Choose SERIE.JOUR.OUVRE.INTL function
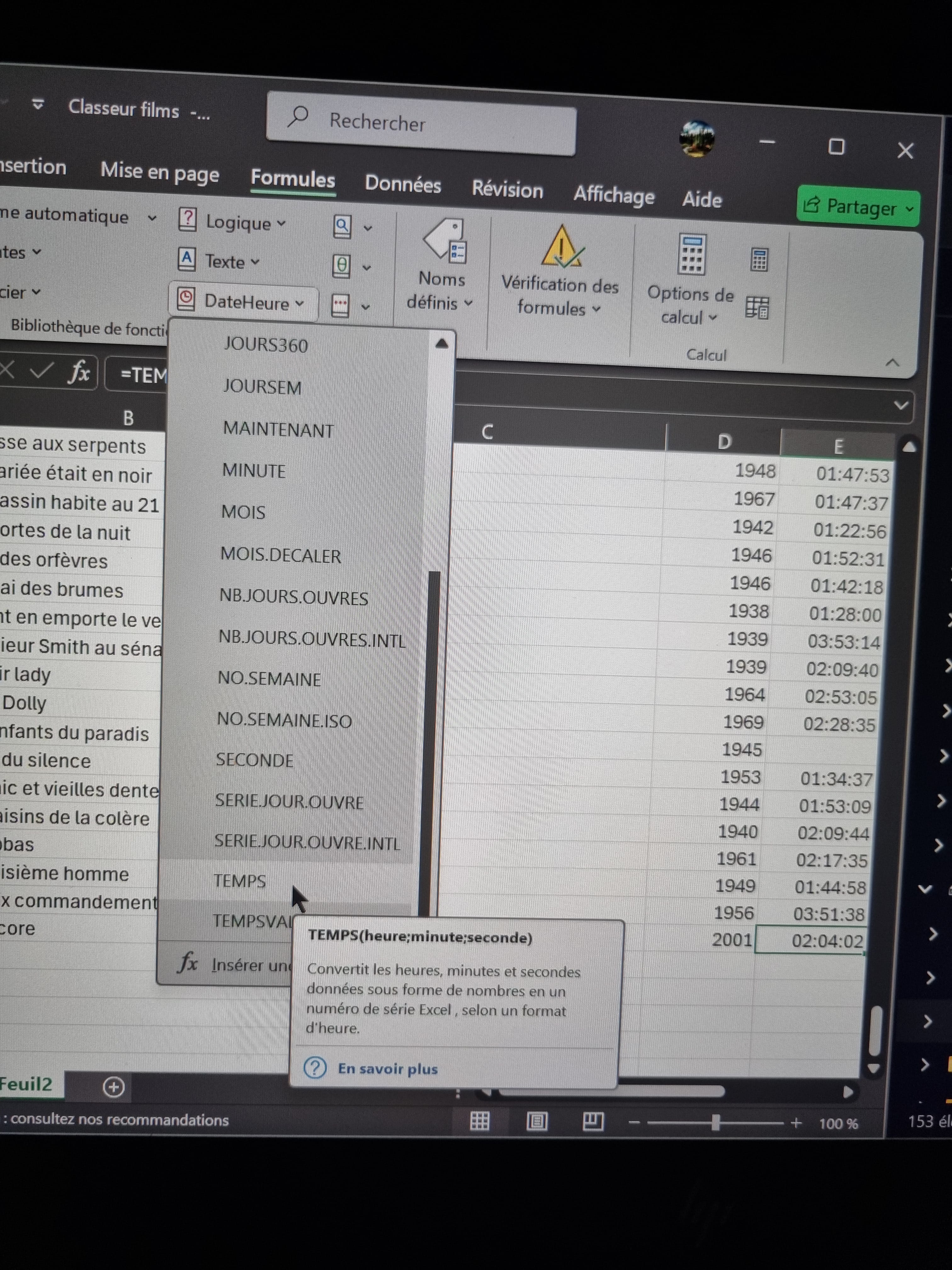The width and height of the screenshot is (952, 1270). 307,842
